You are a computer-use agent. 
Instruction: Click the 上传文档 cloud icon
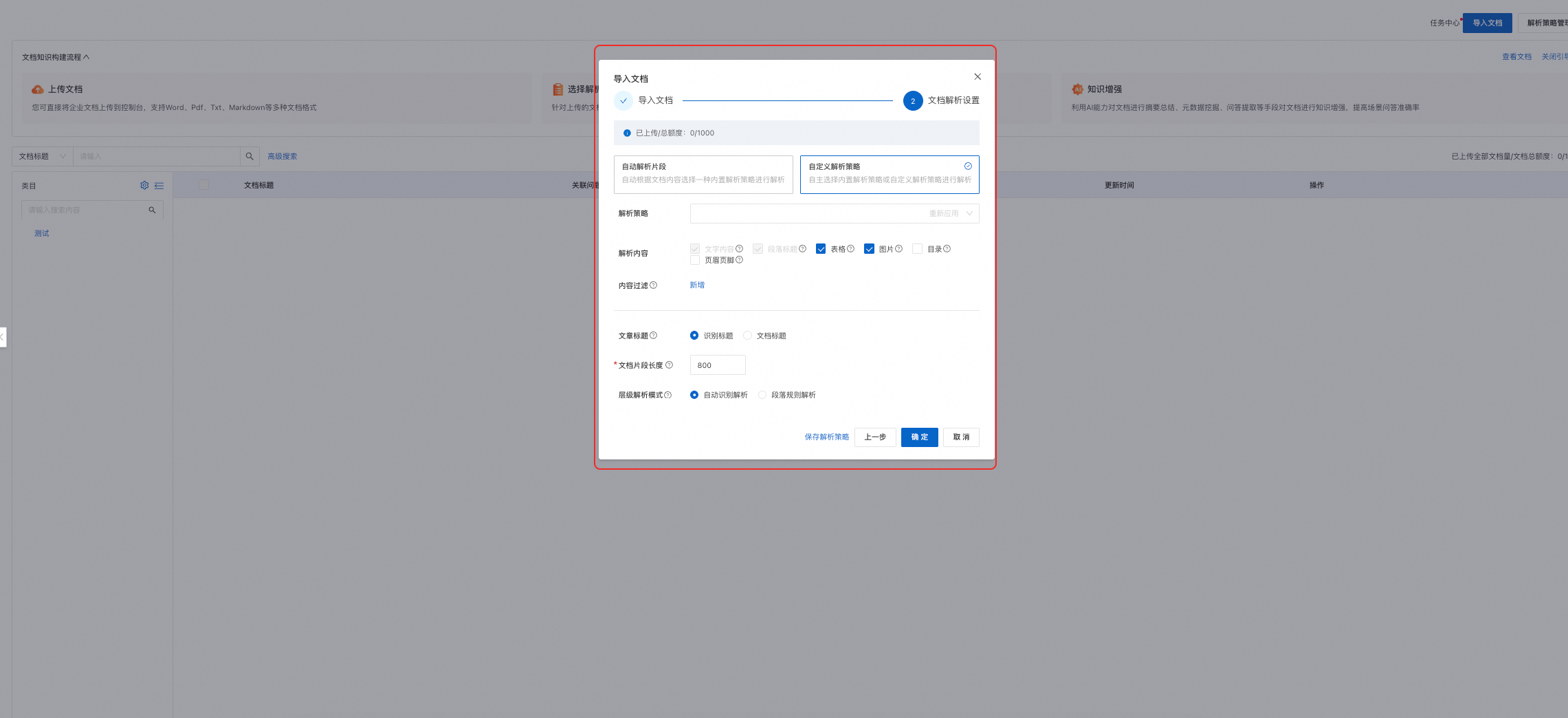38,89
